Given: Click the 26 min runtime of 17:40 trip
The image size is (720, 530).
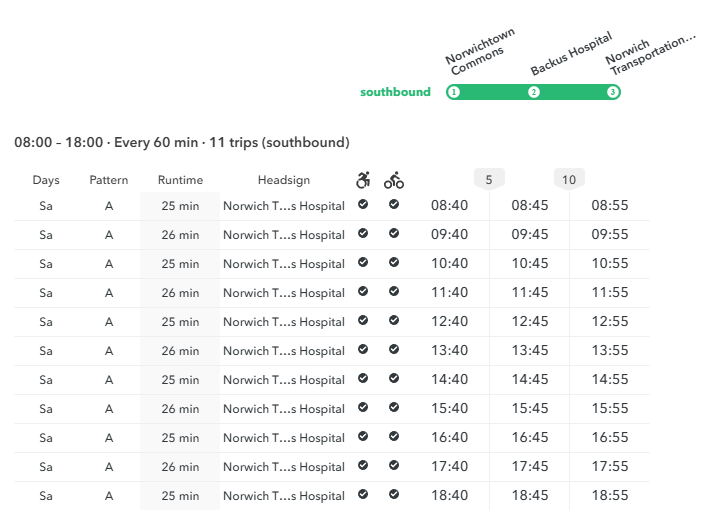Looking at the screenshot, I should (x=180, y=467).
